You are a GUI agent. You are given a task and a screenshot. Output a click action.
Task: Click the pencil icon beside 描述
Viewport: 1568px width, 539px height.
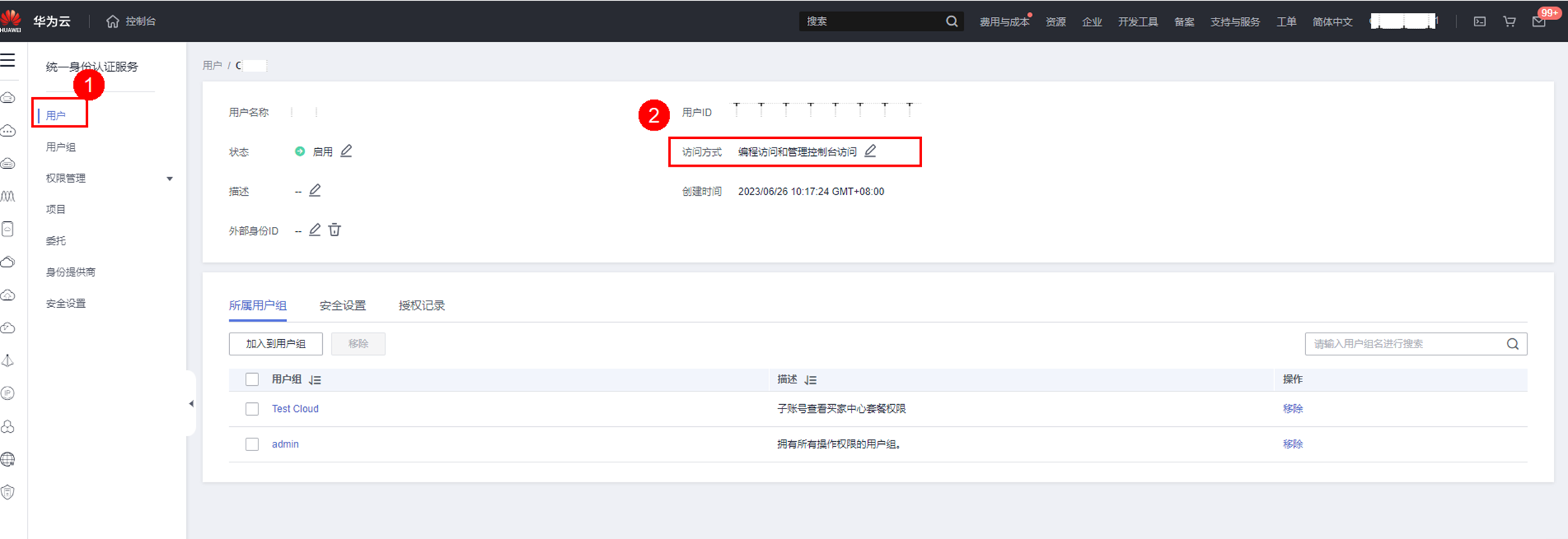pos(315,191)
